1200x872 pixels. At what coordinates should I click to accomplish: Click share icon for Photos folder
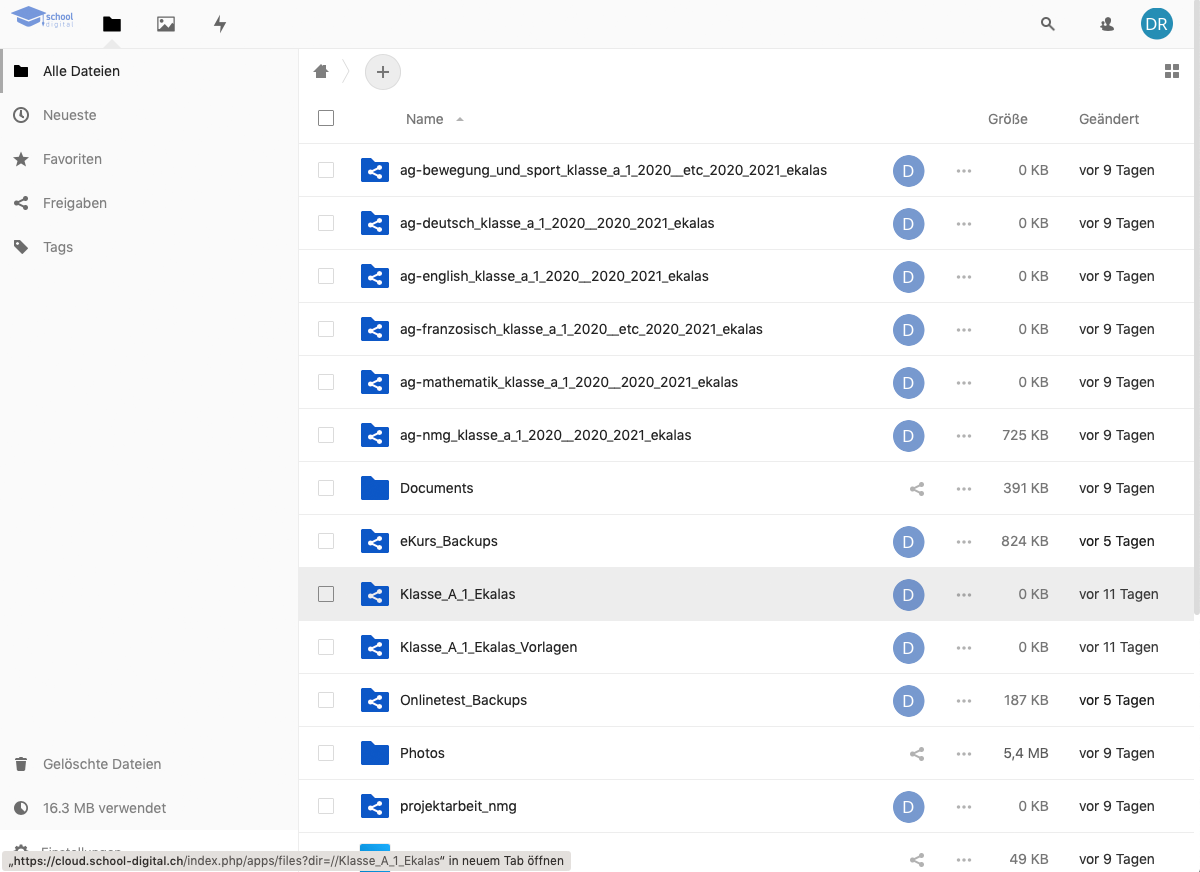pyautogui.click(x=916, y=754)
